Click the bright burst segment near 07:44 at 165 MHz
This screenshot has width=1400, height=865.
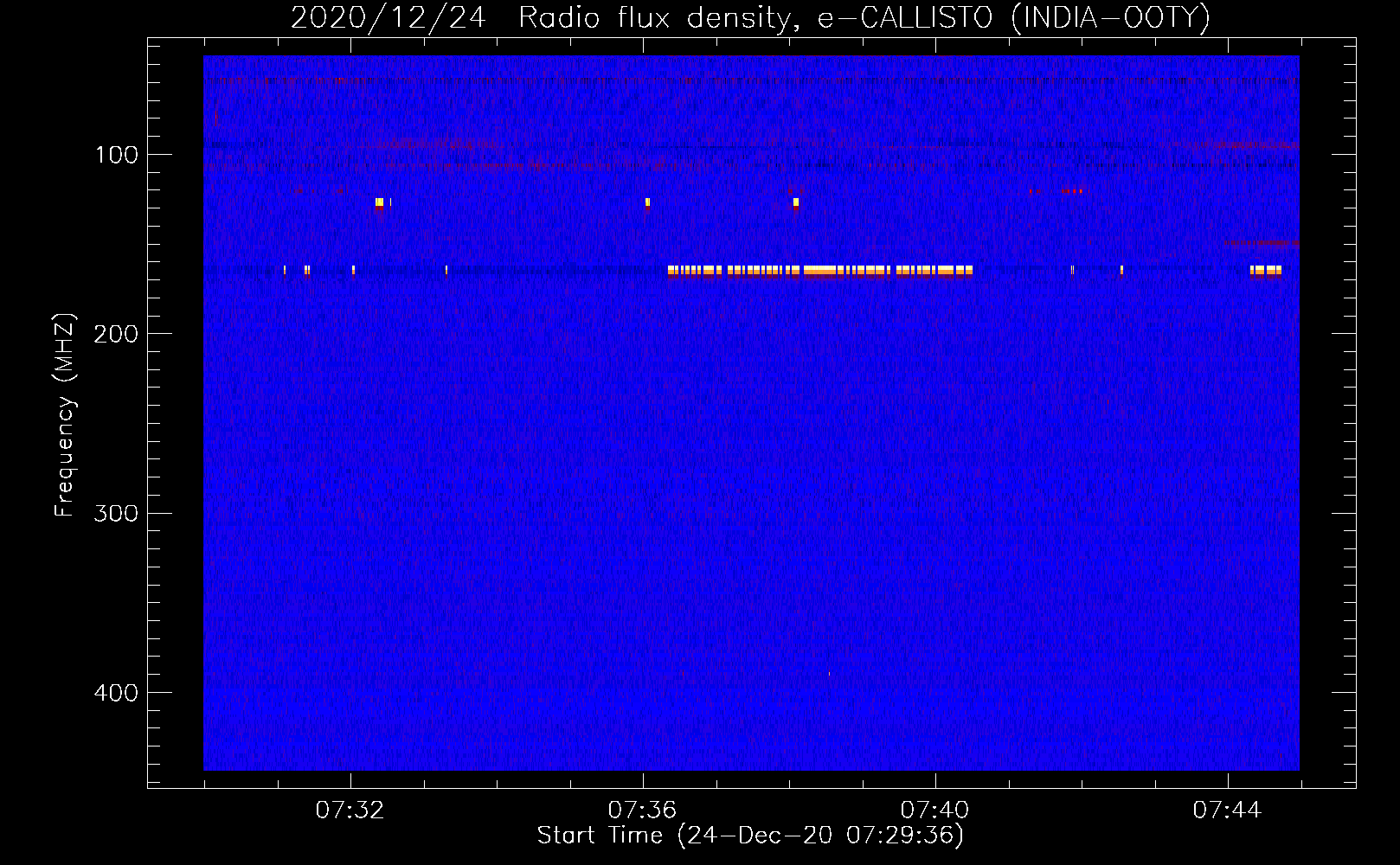tap(1266, 271)
